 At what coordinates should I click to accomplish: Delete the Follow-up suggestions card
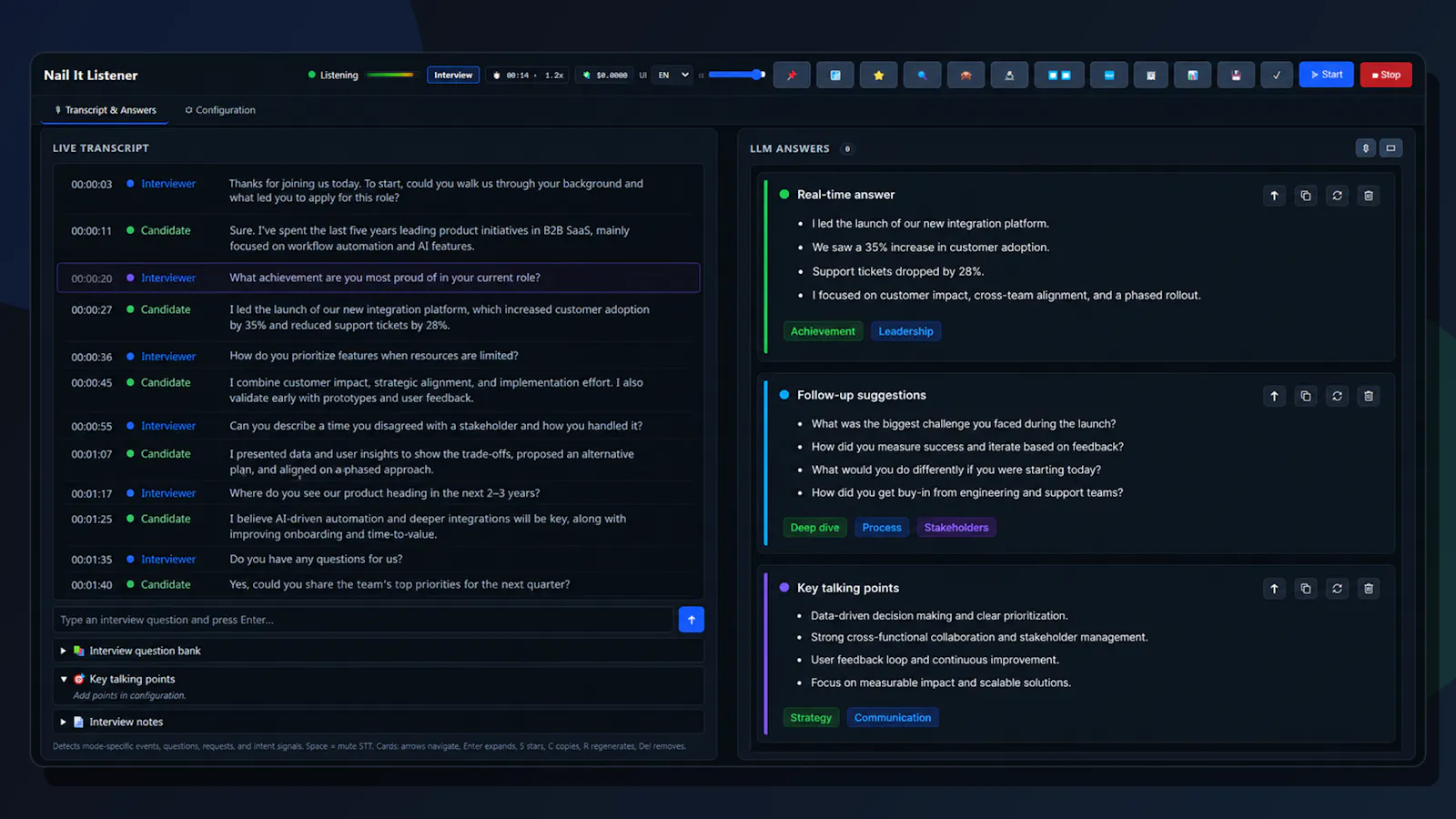1369,396
